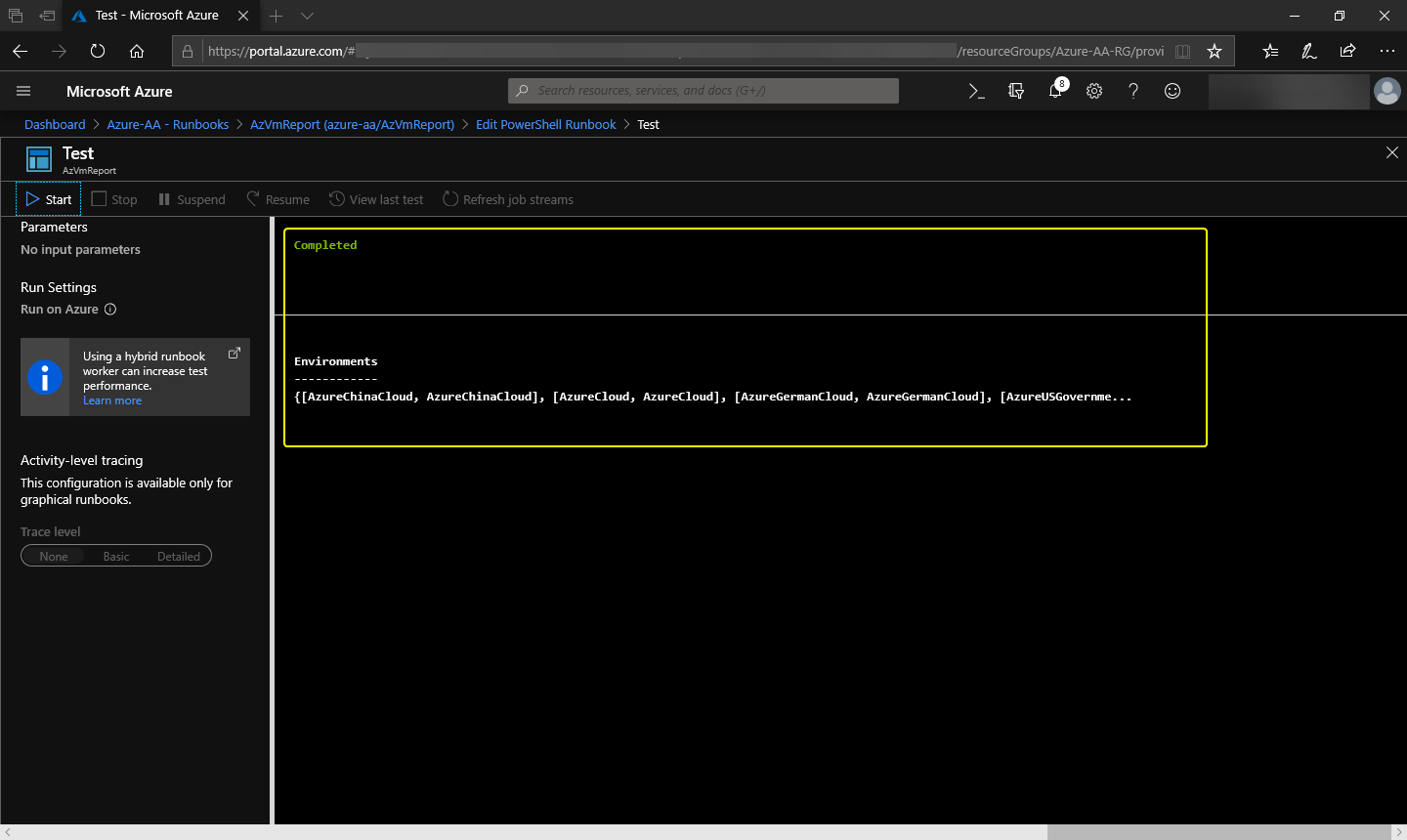This screenshot has height=840, width=1407.
Task: Open the help question mark
Action: (x=1133, y=91)
